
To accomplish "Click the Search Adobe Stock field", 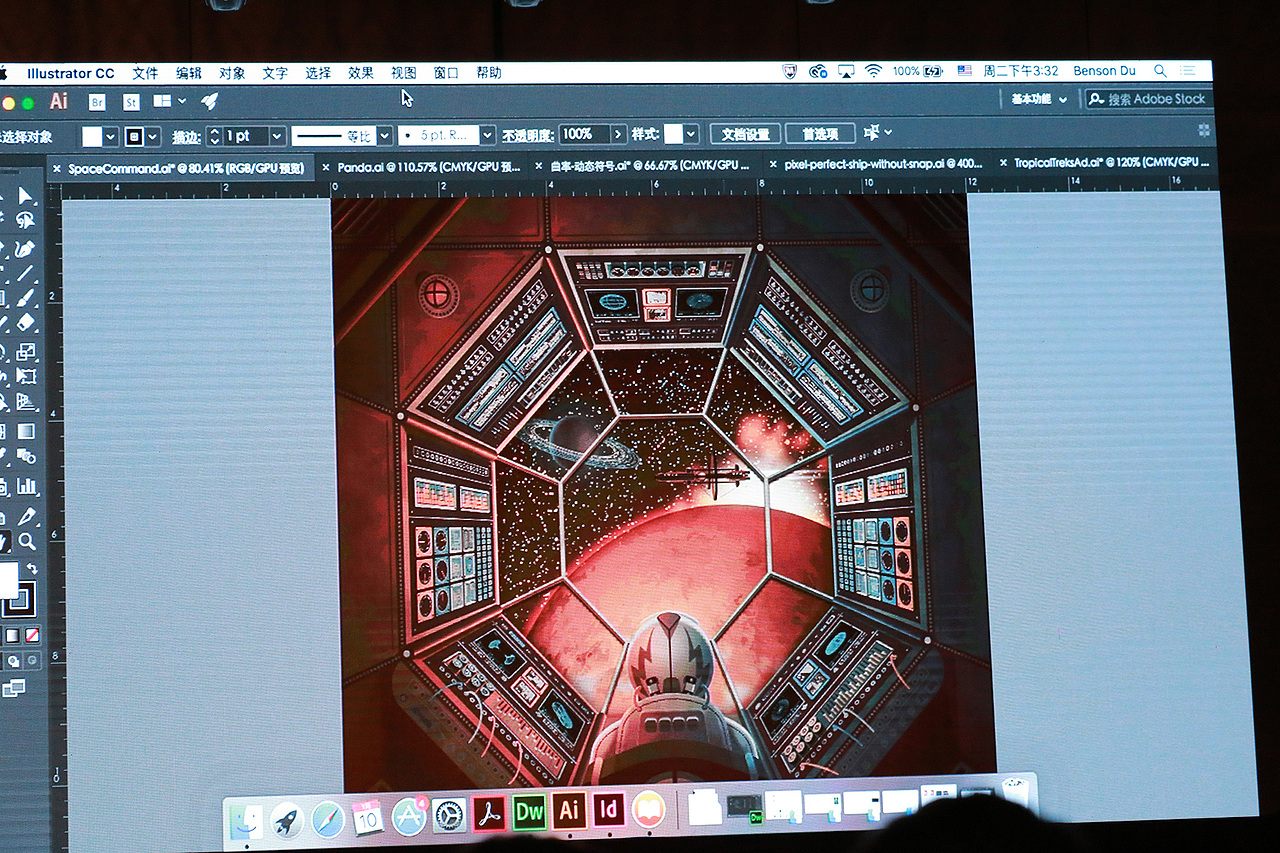I will click(1148, 99).
